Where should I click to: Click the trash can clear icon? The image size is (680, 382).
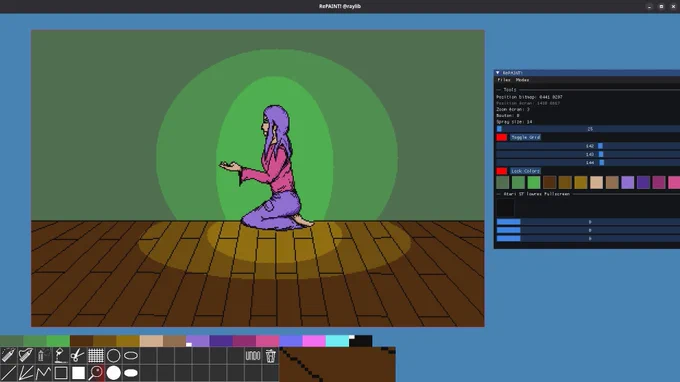270,356
